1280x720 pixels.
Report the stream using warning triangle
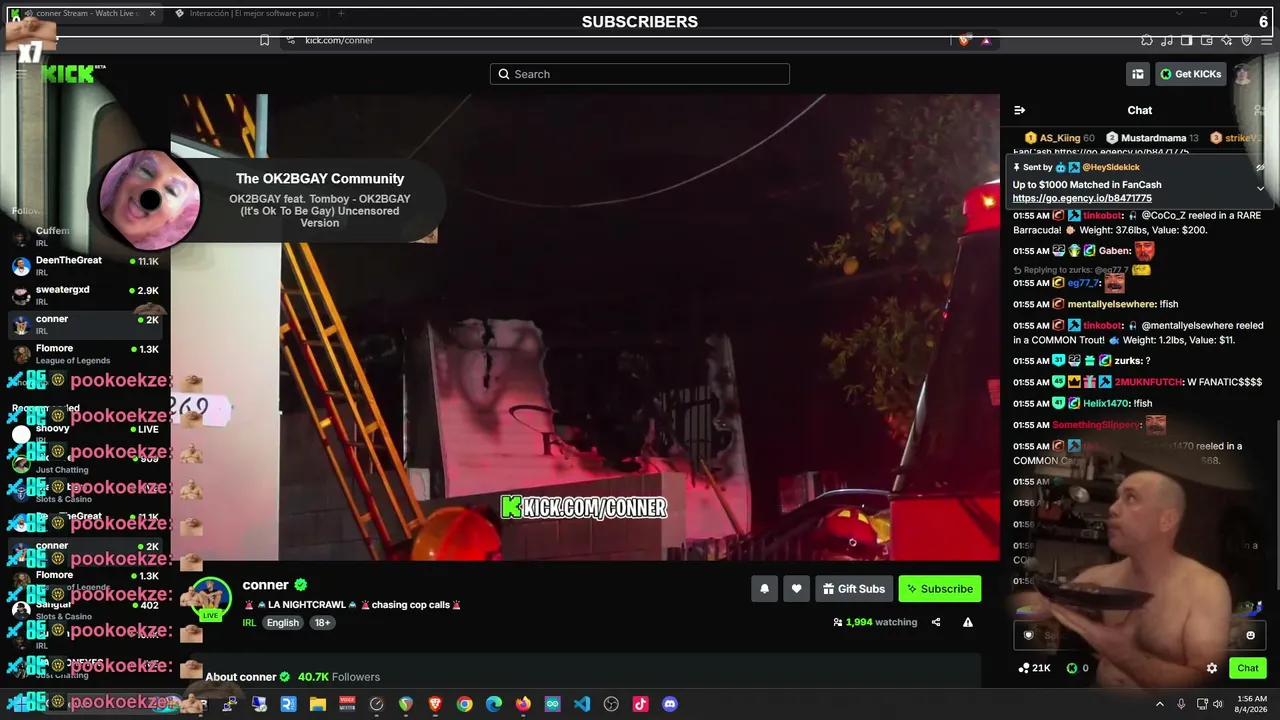[x=968, y=622]
